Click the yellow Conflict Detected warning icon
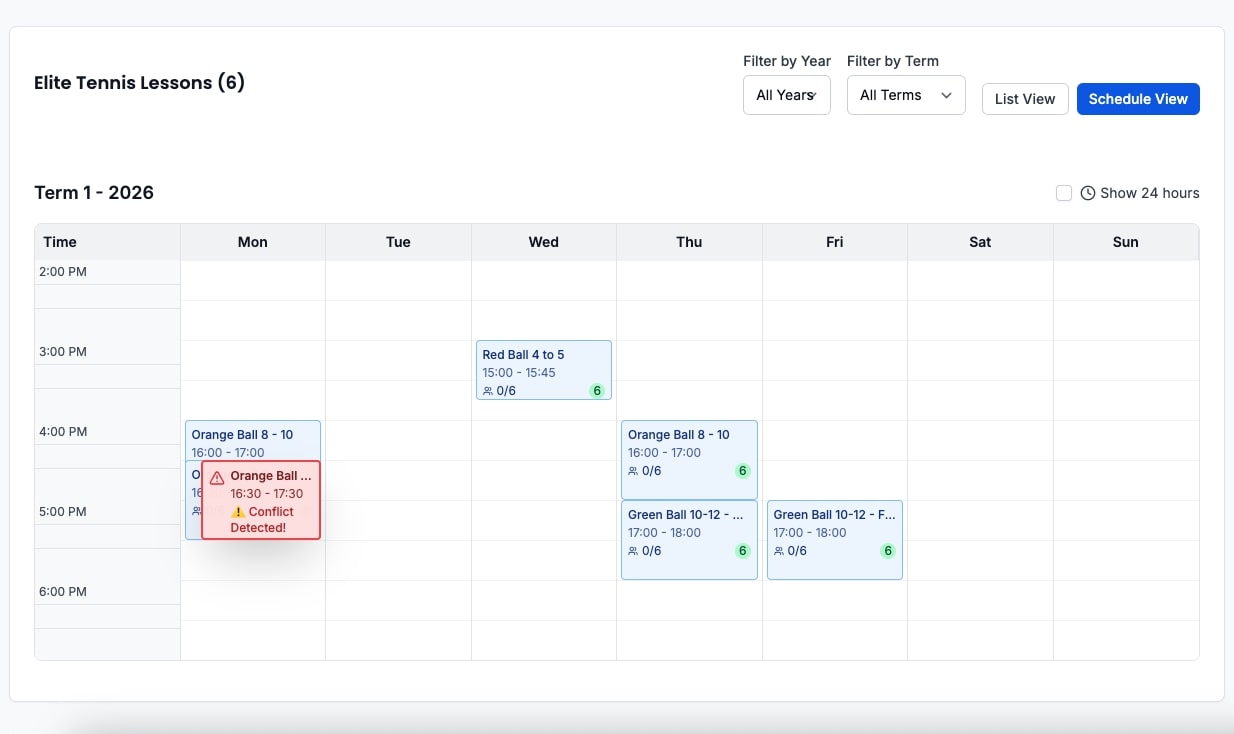The width and height of the screenshot is (1234, 734). [x=238, y=513]
